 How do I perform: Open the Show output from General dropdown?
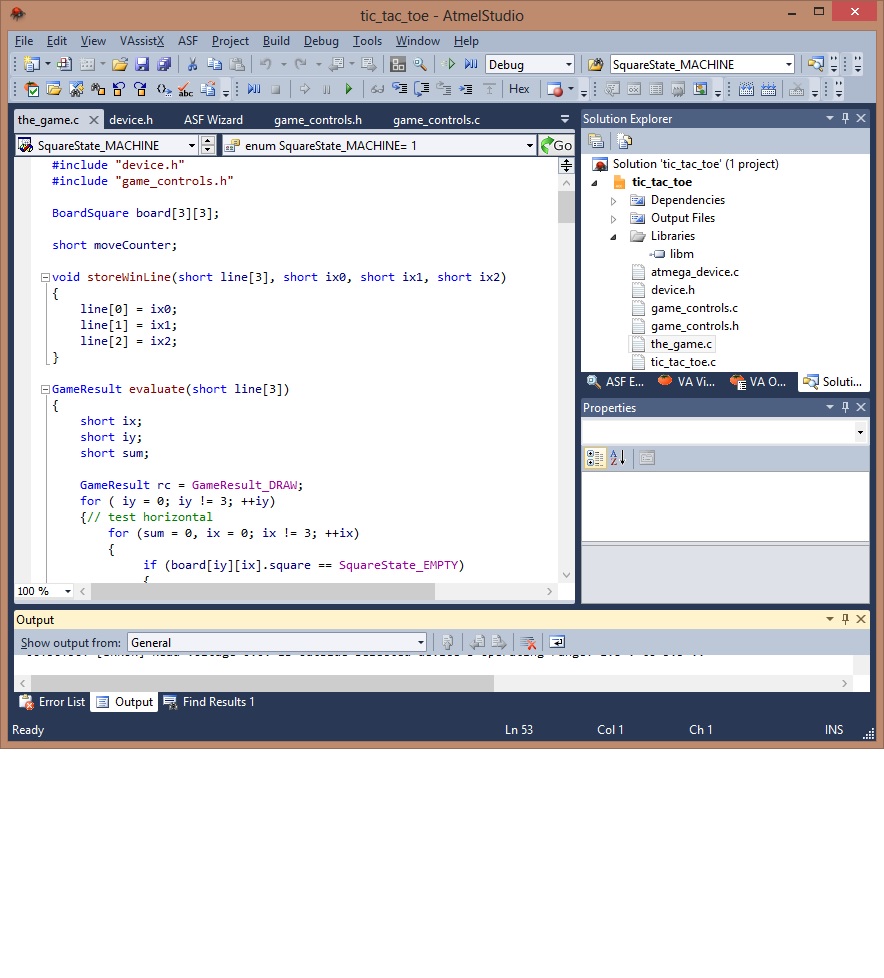(x=420, y=642)
